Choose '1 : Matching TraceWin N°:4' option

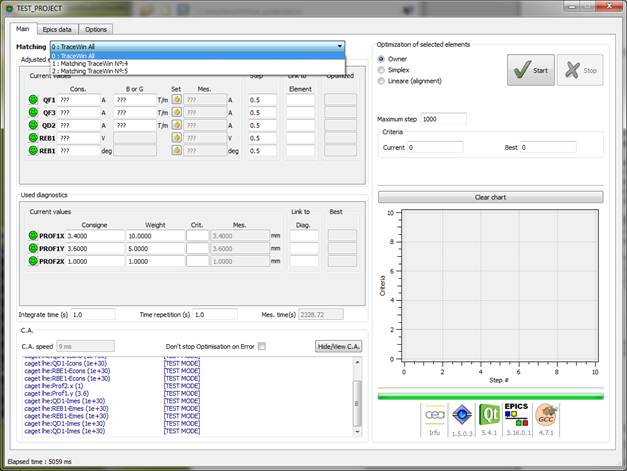pyautogui.click(x=198, y=64)
